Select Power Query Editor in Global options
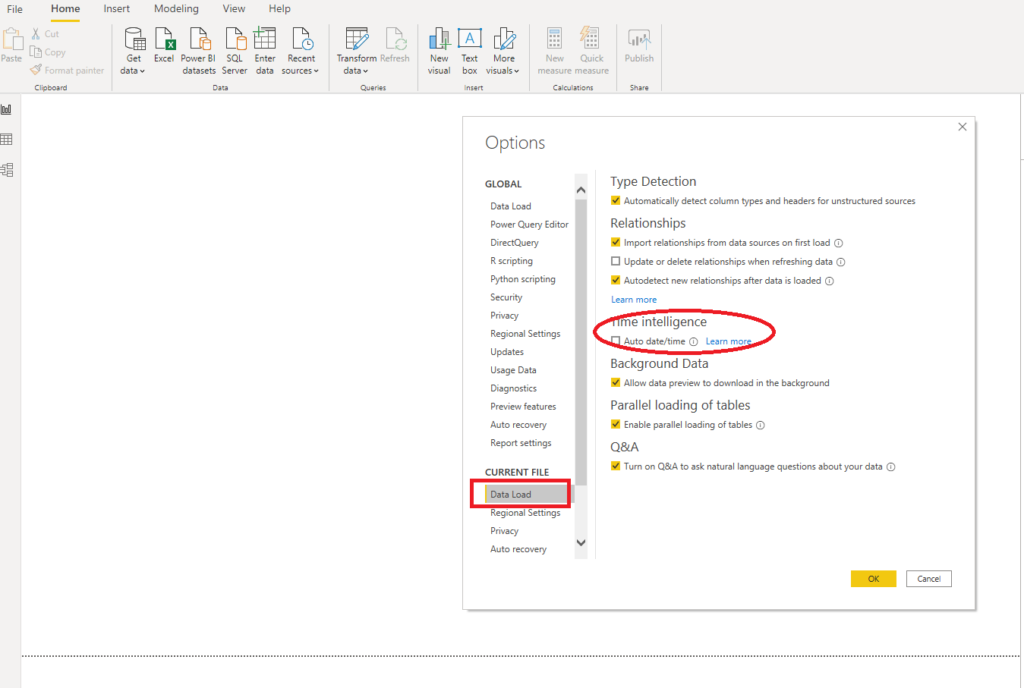The image size is (1024, 688). point(529,225)
